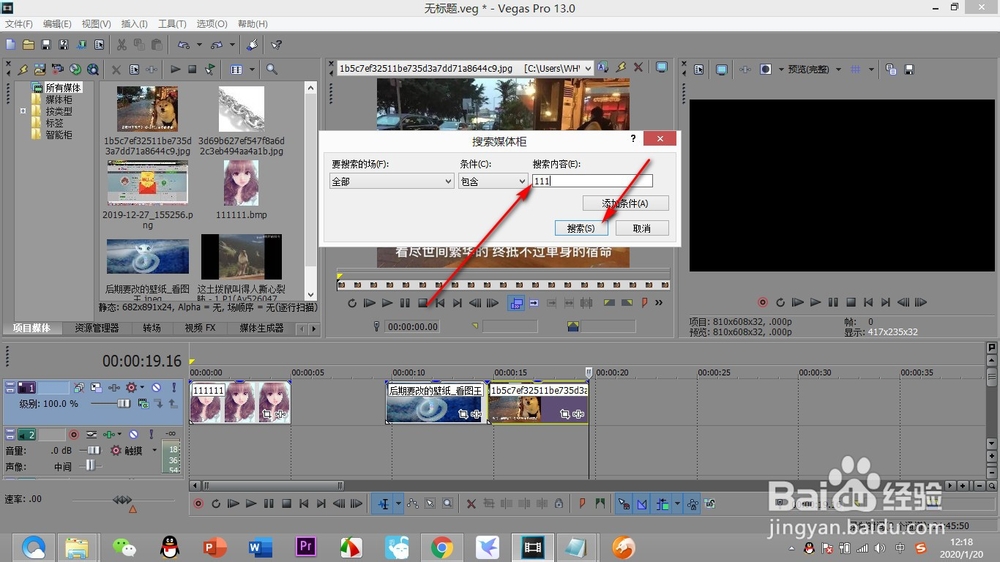Viewport: 1000px width, 562px height.
Task: Open the 文件(F) menu
Action: click(18, 24)
